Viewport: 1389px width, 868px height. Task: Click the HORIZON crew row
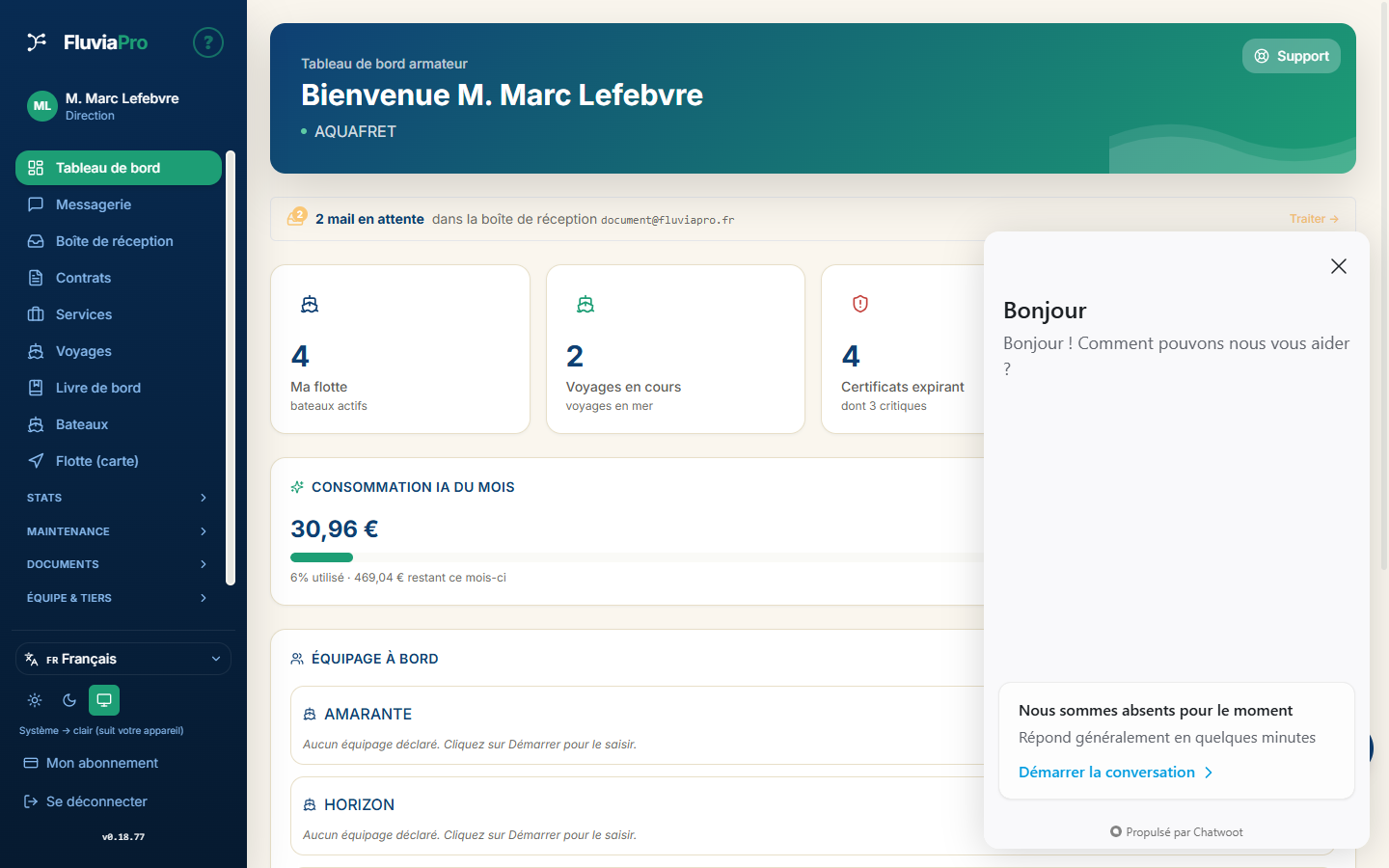637,816
